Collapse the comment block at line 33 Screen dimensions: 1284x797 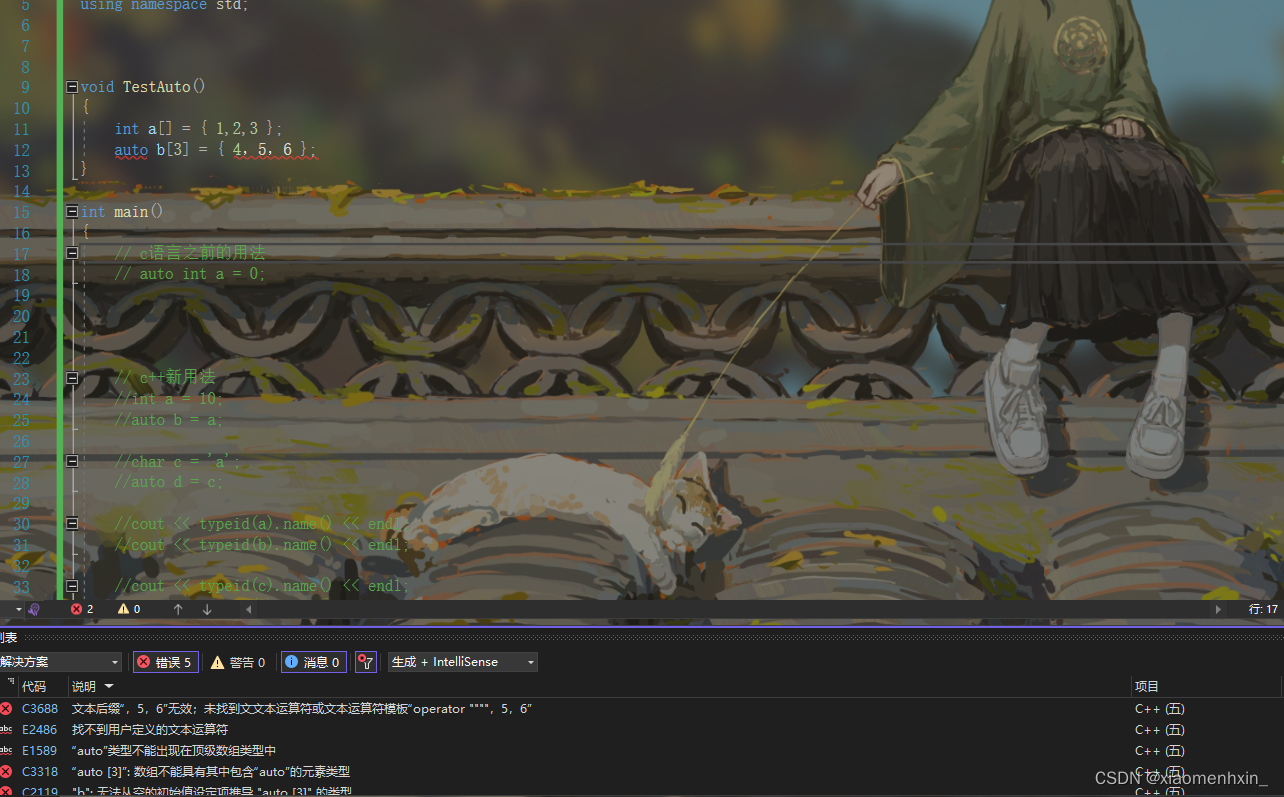pos(72,586)
